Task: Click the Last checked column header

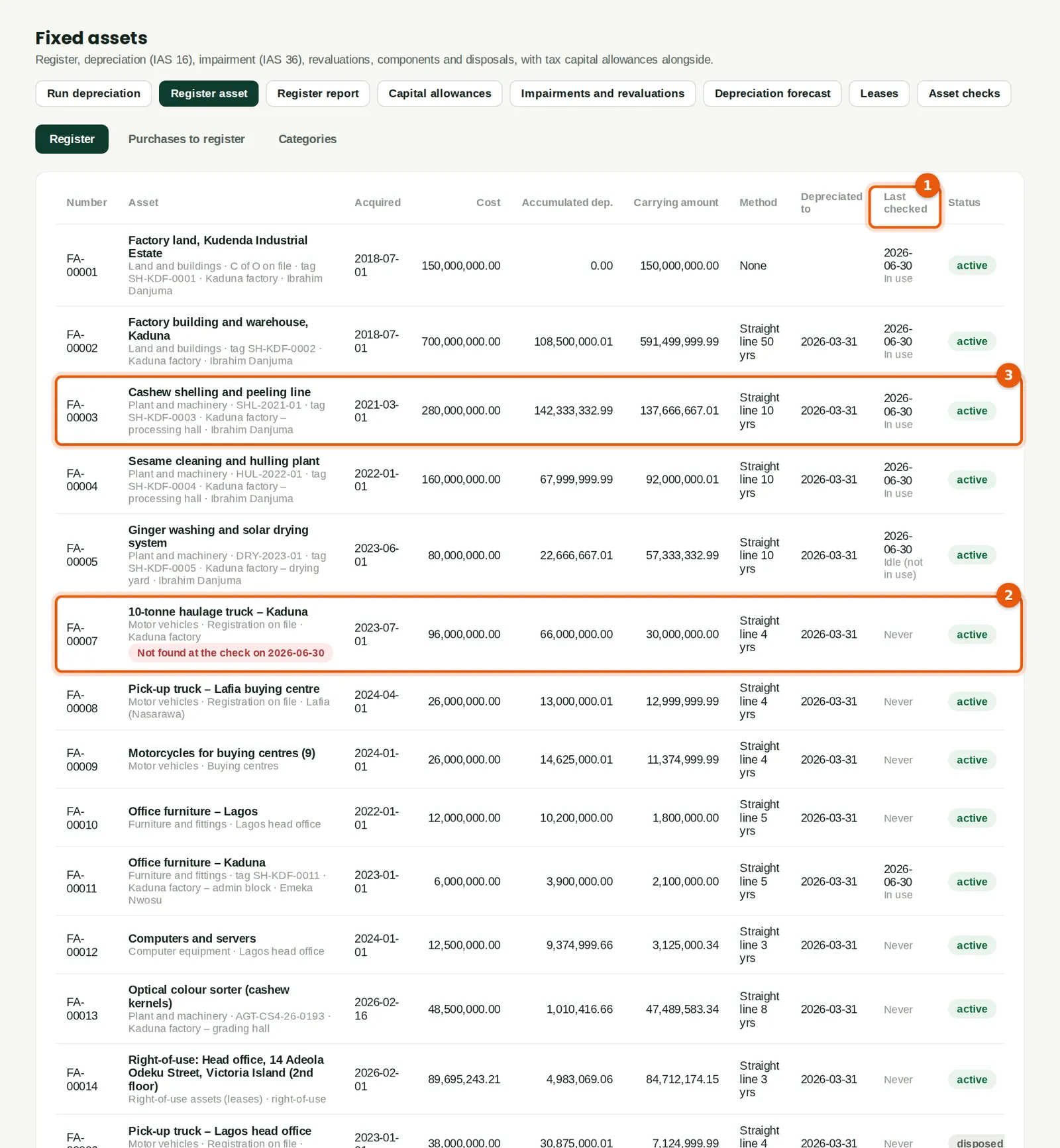Action: click(x=905, y=203)
